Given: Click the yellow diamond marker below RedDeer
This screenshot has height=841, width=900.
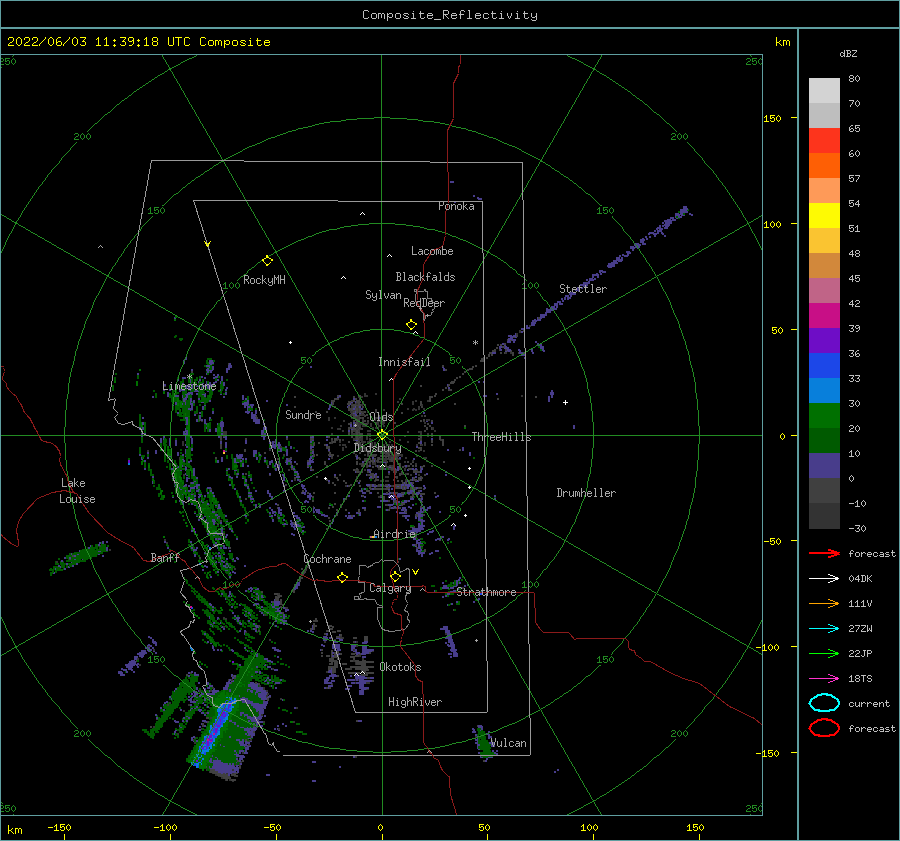Looking at the screenshot, I should 412,325.
